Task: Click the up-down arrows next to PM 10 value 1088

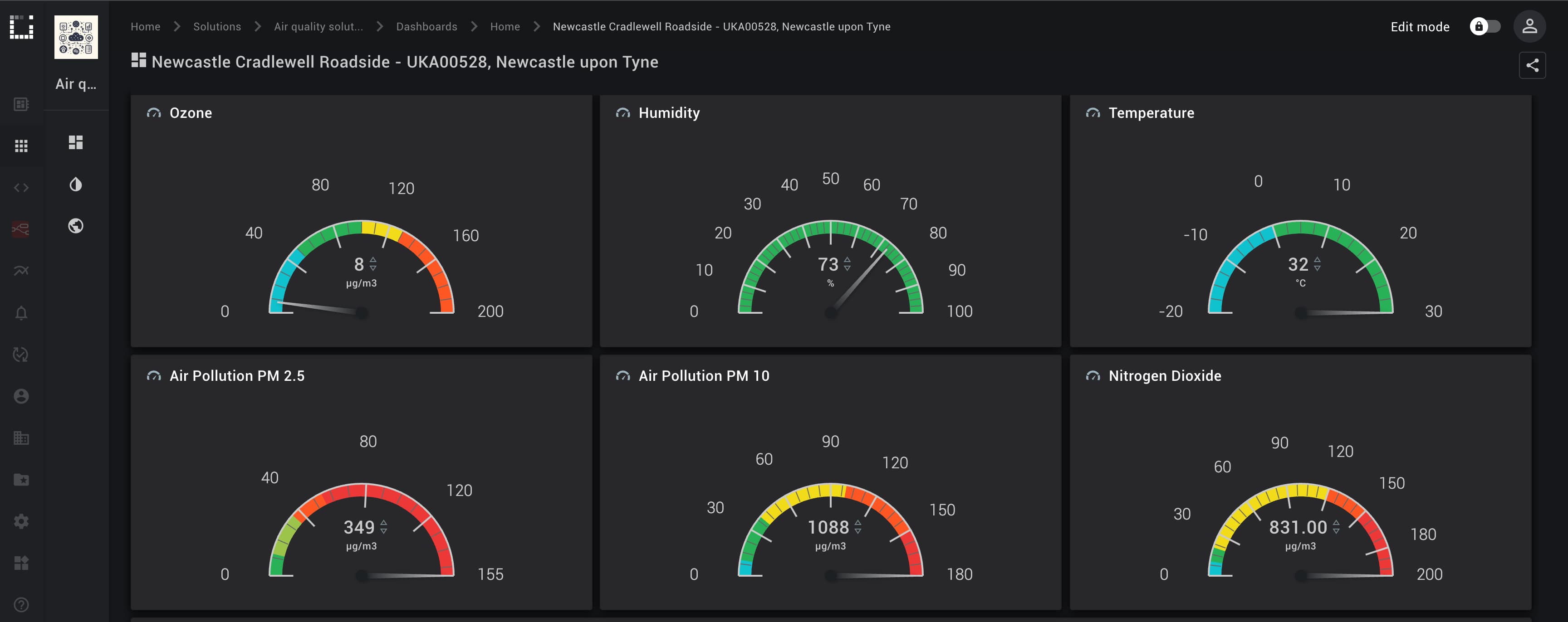Action: (x=857, y=526)
